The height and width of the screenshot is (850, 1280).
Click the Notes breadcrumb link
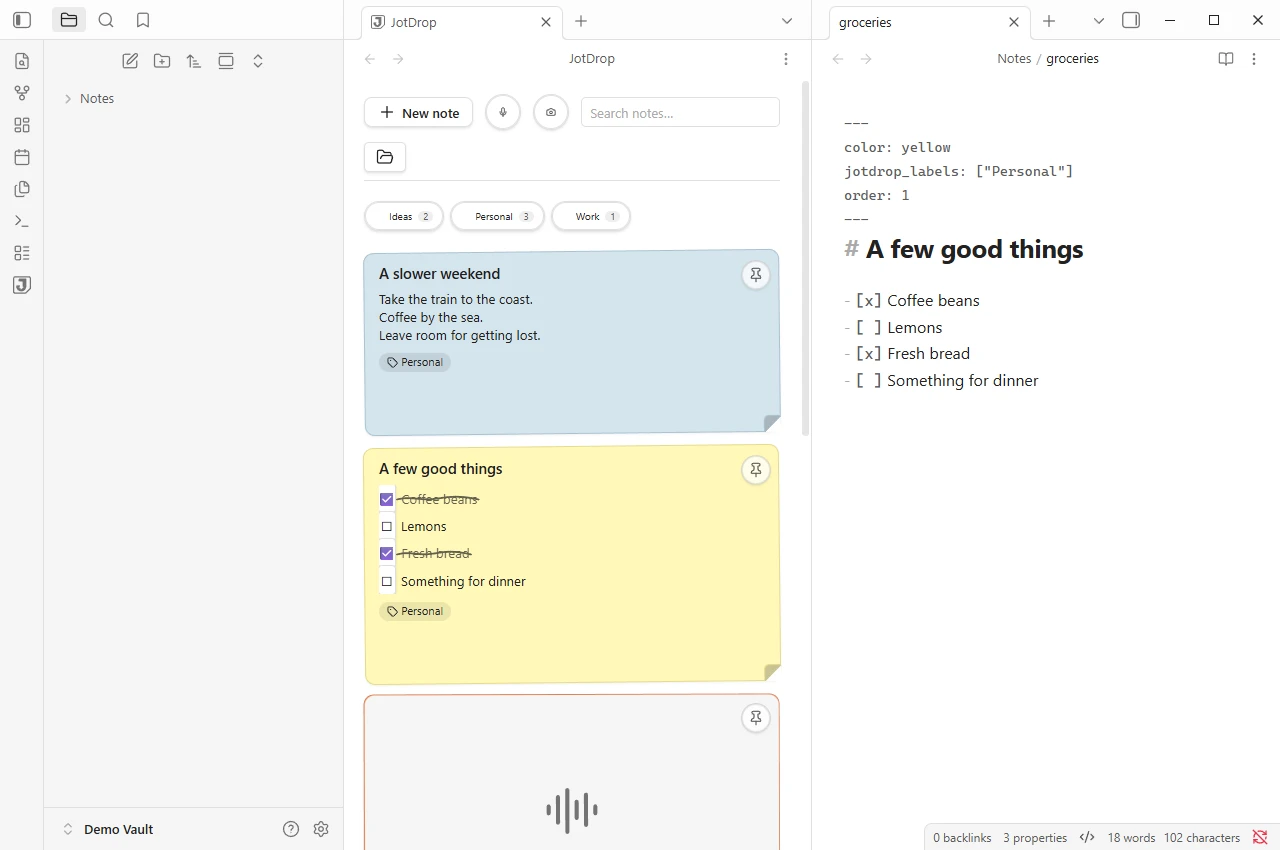click(1014, 59)
